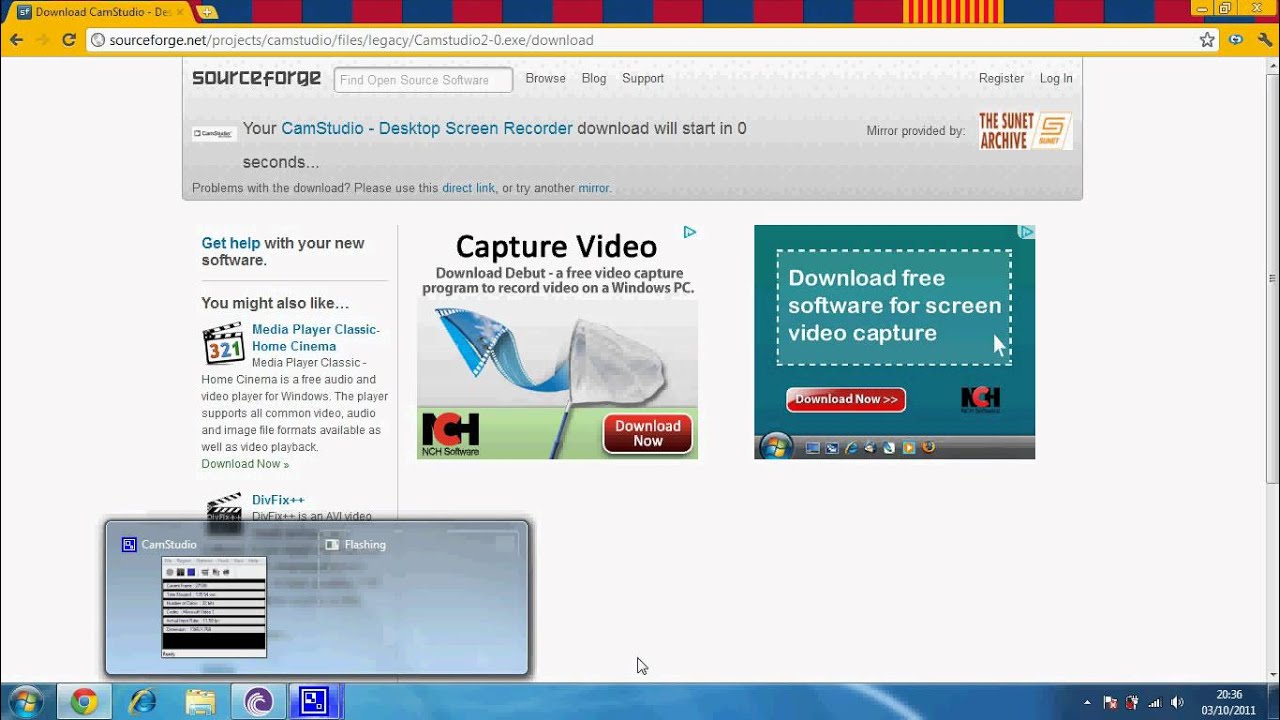Click Download free software for screen video capture text
The height and width of the screenshot is (720, 1280).
(x=894, y=306)
